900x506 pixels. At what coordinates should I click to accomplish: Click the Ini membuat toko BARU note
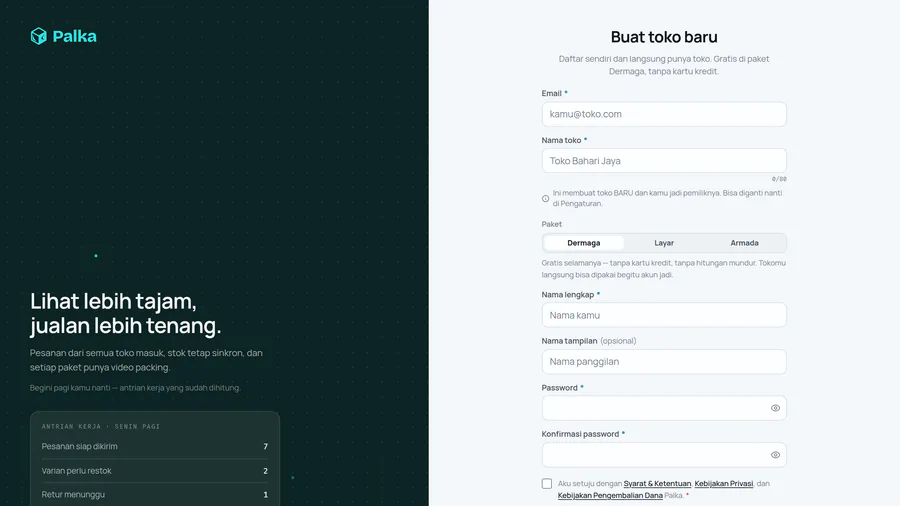coord(668,198)
